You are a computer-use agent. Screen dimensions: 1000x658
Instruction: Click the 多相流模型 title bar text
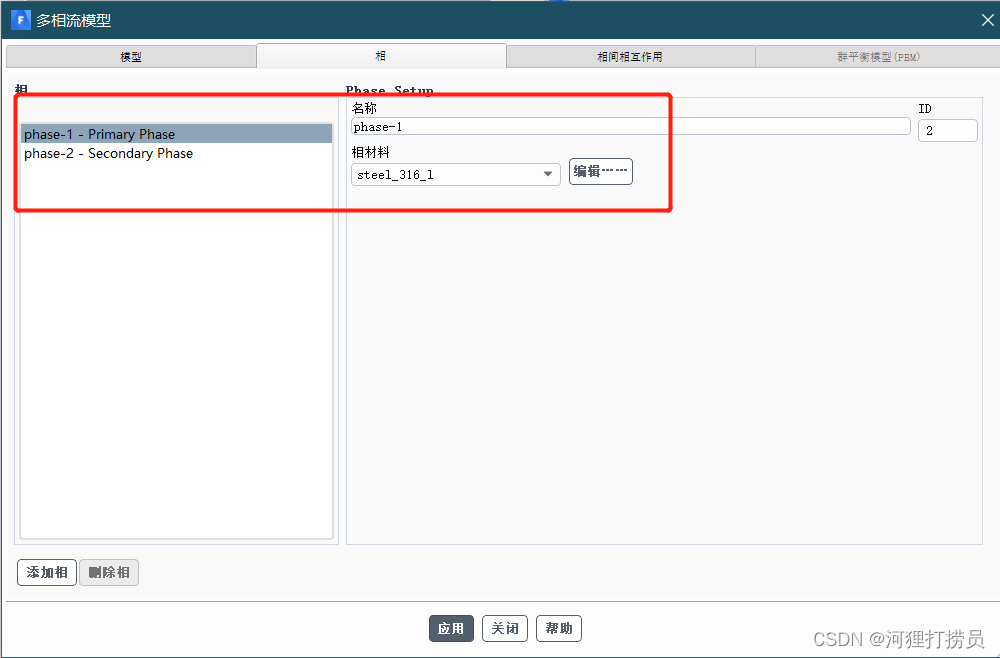coord(74,20)
